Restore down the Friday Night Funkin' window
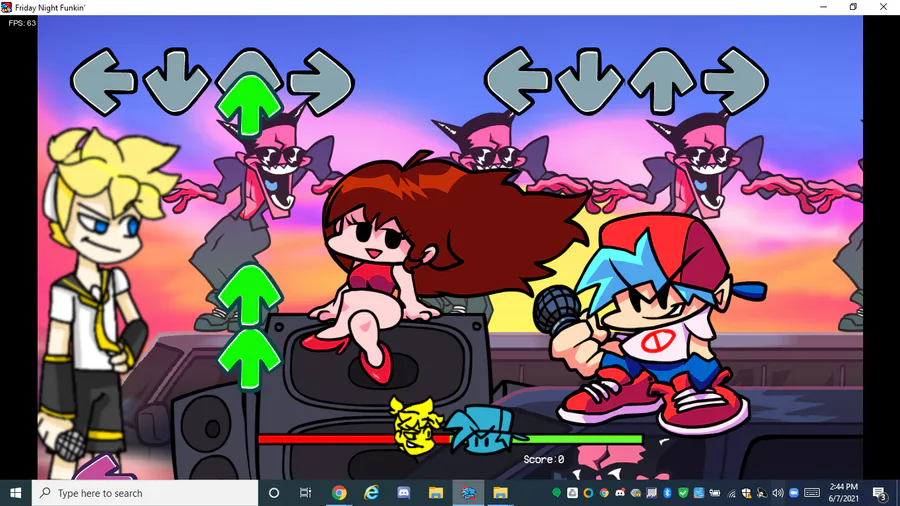900x506 pixels. 853,7
